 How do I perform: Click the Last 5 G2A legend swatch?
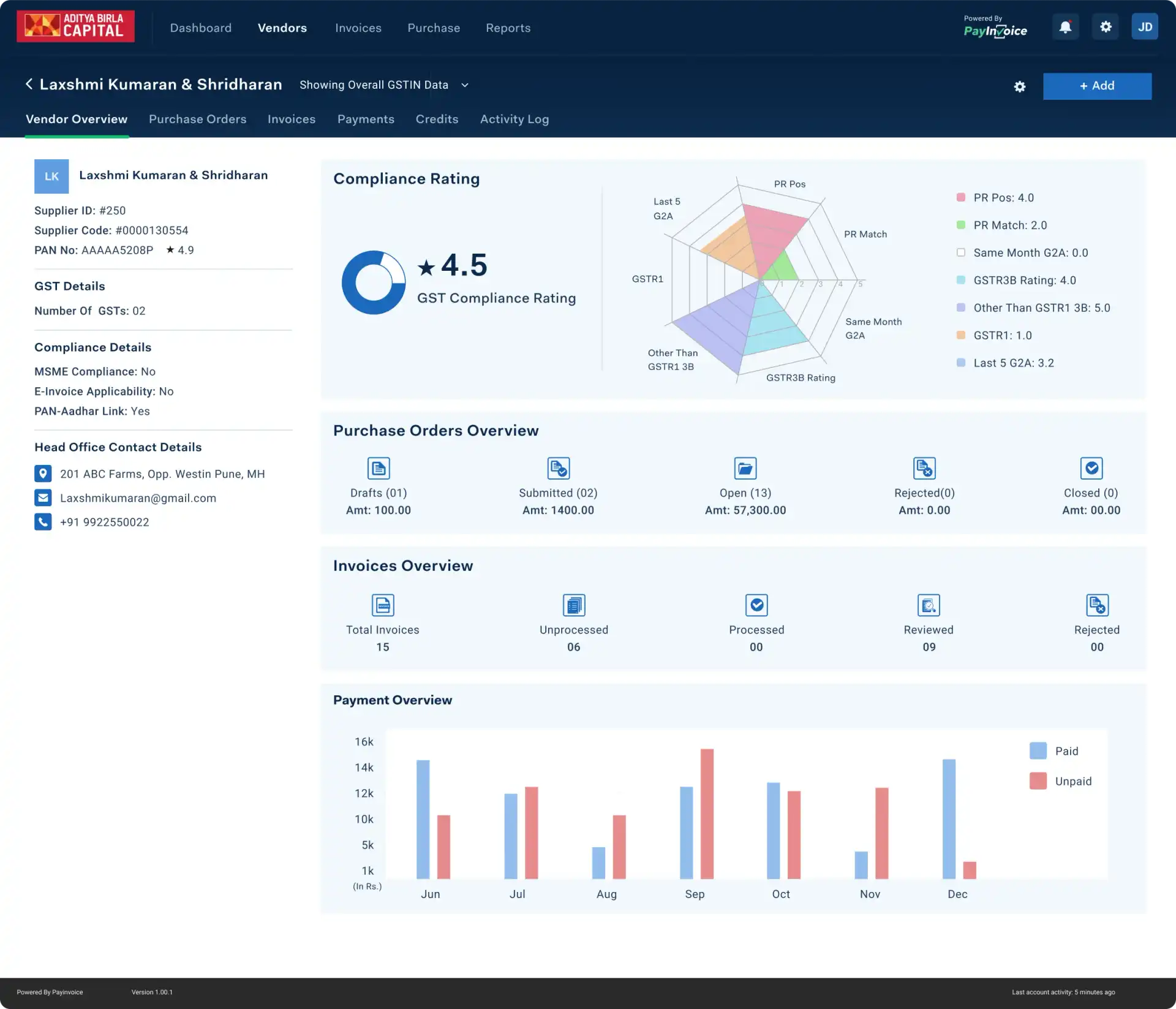[961, 363]
